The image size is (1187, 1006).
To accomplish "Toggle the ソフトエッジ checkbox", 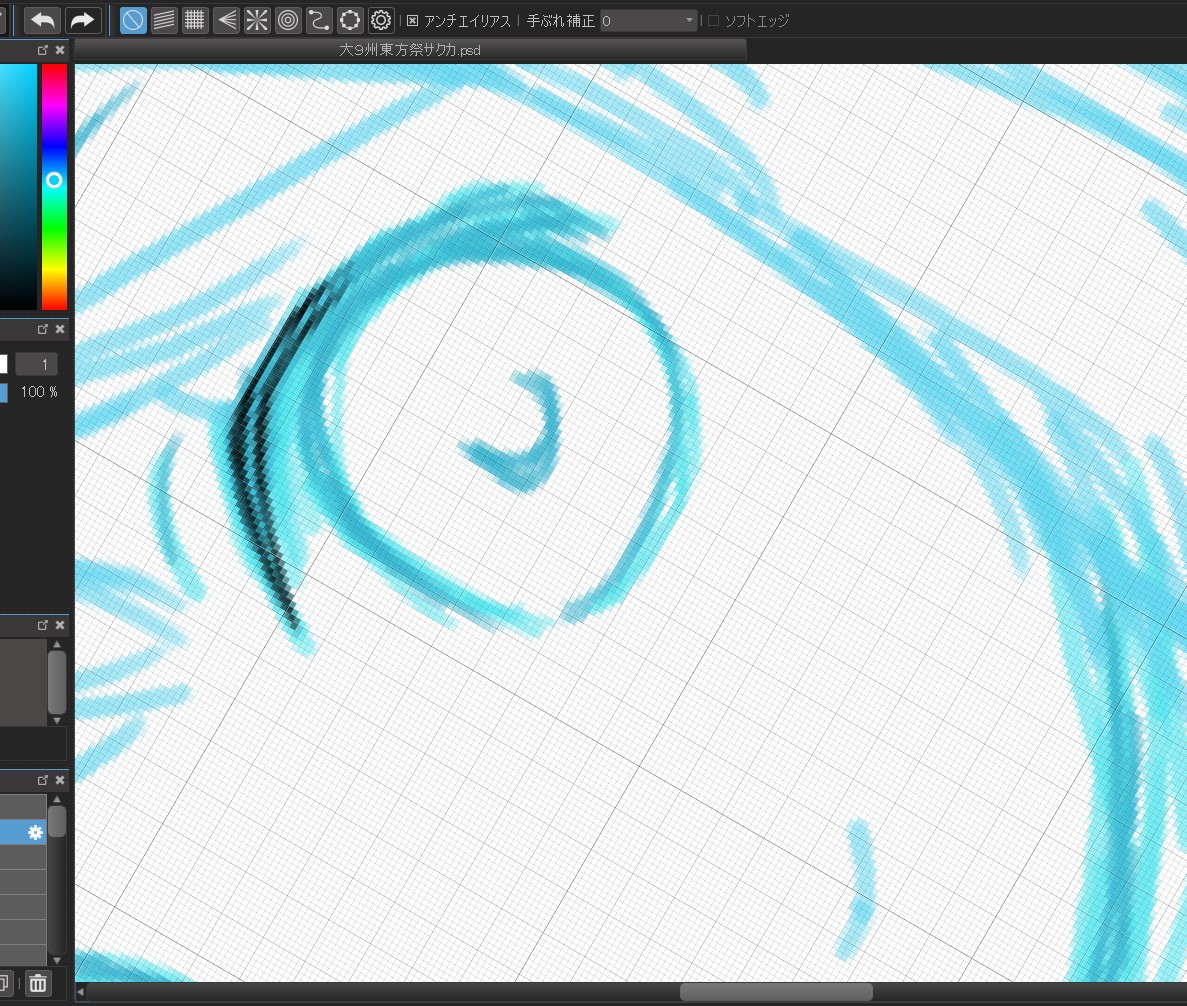I will pyautogui.click(x=713, y=21).
